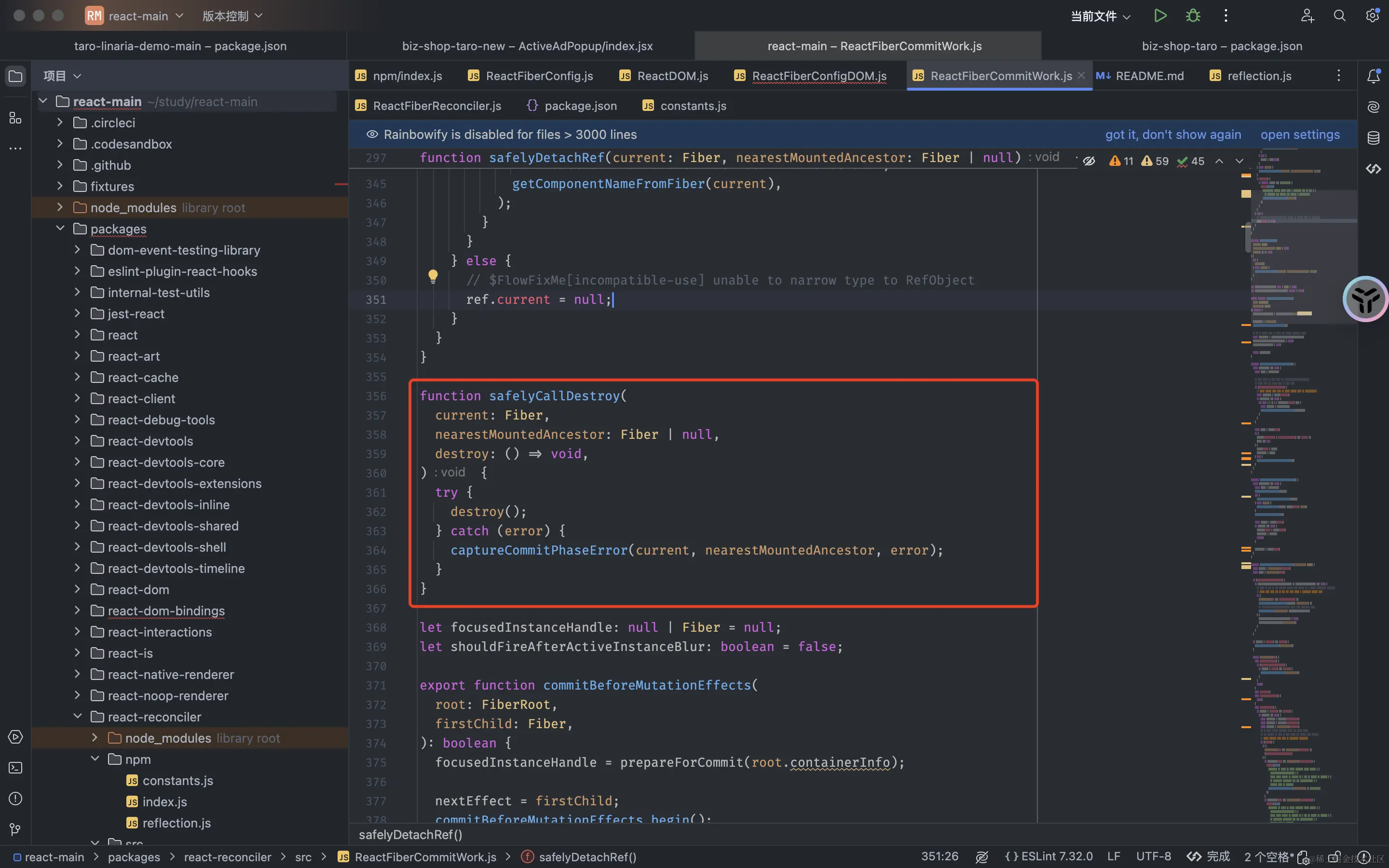
Task: Open the 项目 view dropdown
Action: pyautogui.click(x=63, y=76)
